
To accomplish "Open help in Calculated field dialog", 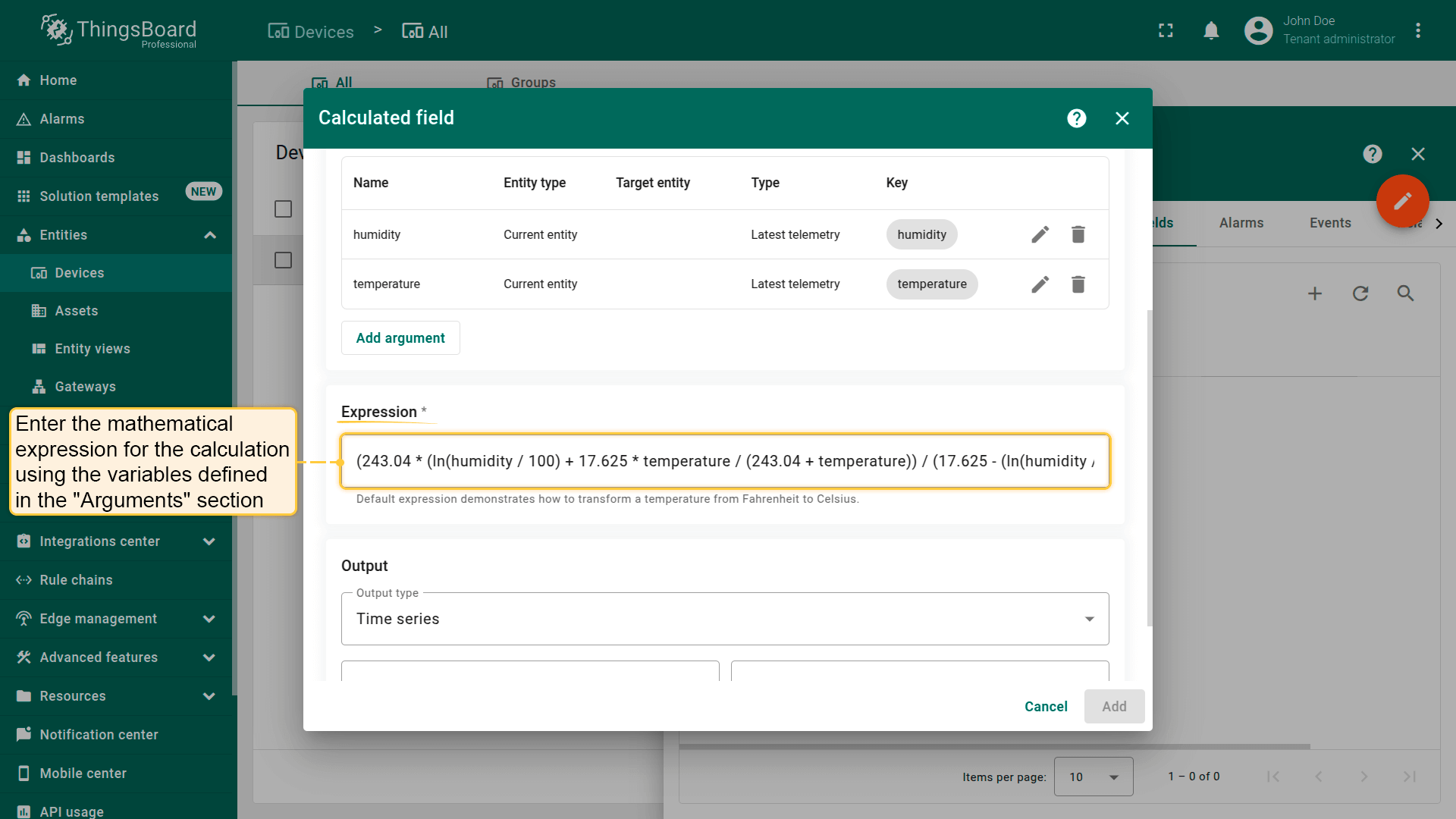I will tap(1076, 118).
